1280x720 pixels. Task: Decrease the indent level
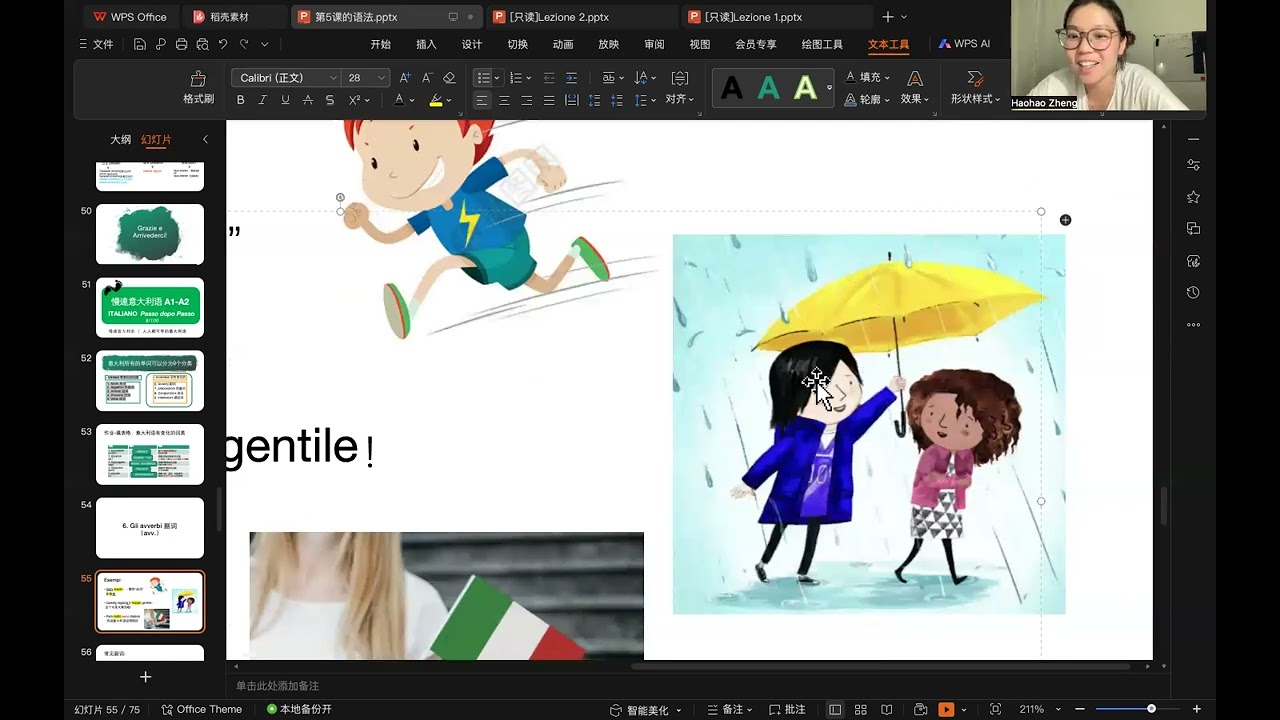pyautogui.click(x=549, y=78)
